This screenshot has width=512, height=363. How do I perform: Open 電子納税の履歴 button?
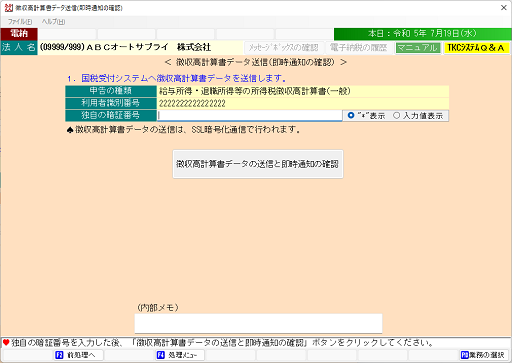click(x=359, y=48)
